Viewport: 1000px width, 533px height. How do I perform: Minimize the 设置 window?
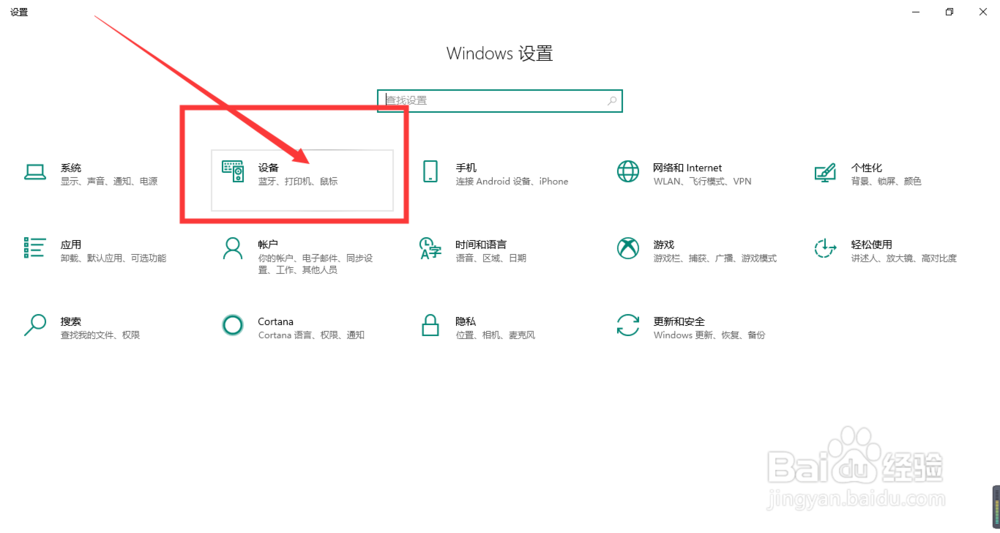[916, 12]
